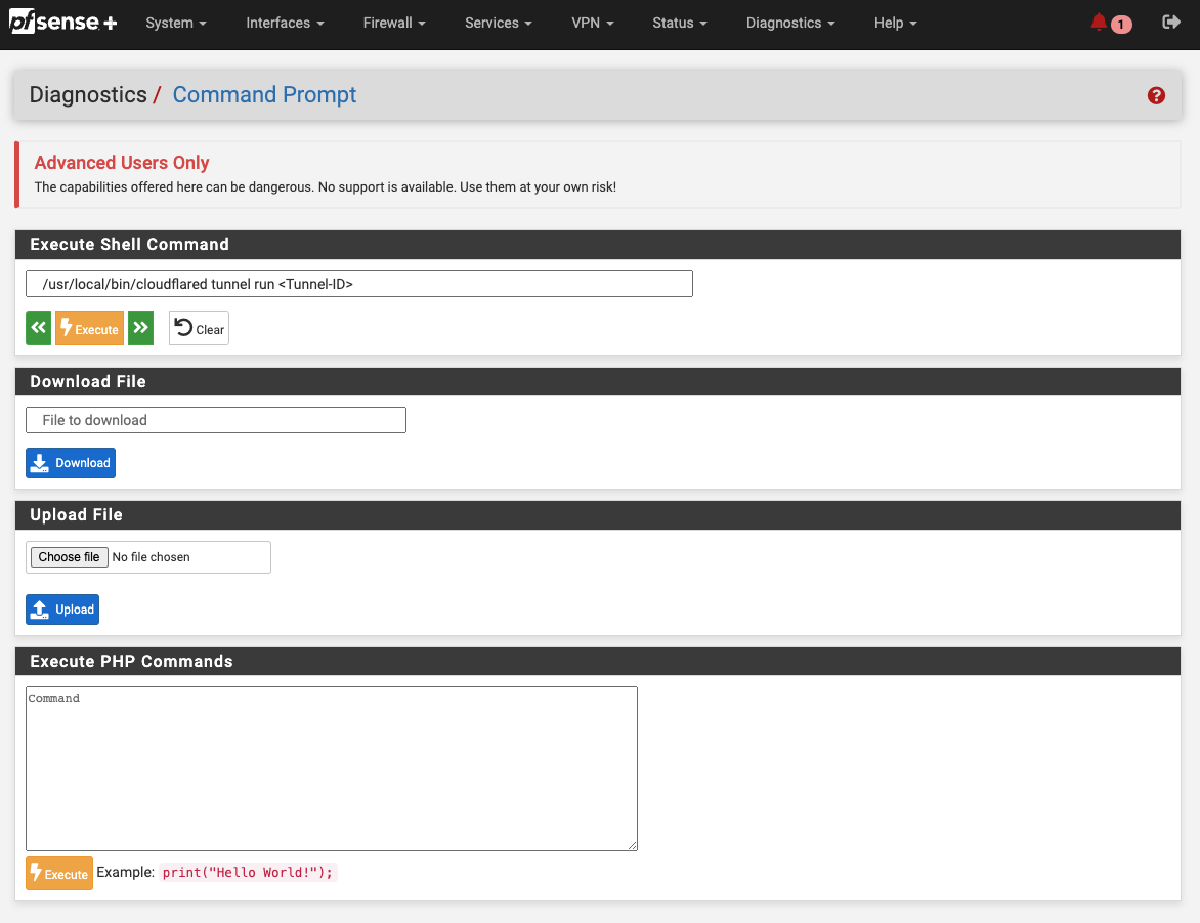Click the logout arrow icon
The image size is (1200, 923).
1171,23
